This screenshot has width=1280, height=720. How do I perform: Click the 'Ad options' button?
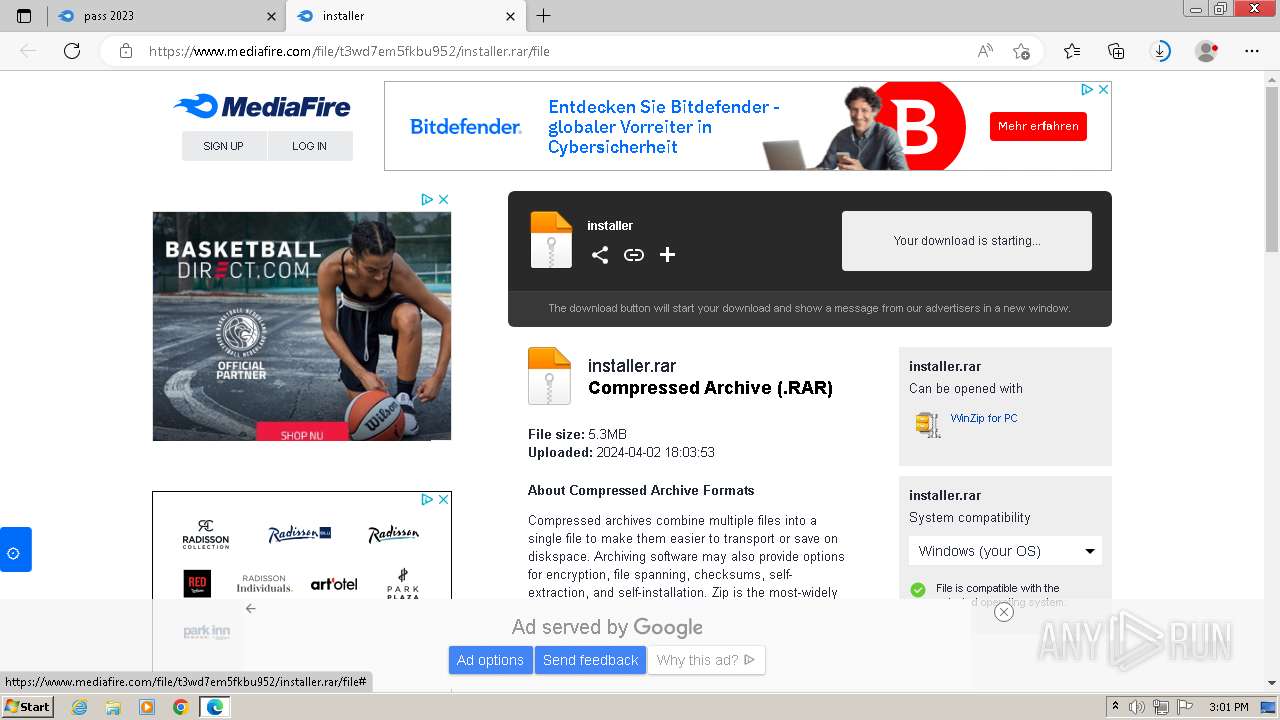pos(490,660)
